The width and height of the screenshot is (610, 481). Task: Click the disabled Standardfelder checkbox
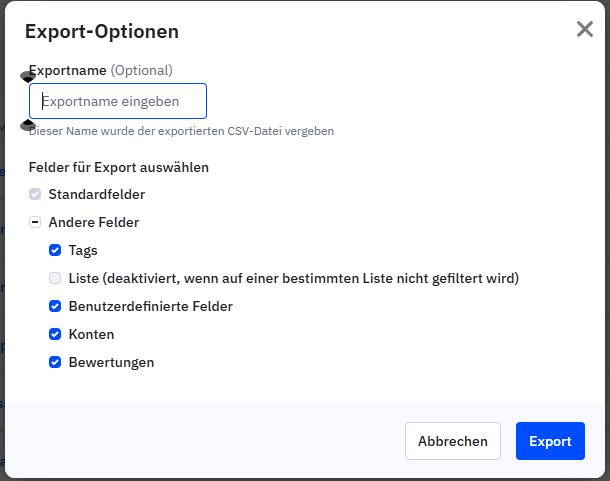point(35,194)
